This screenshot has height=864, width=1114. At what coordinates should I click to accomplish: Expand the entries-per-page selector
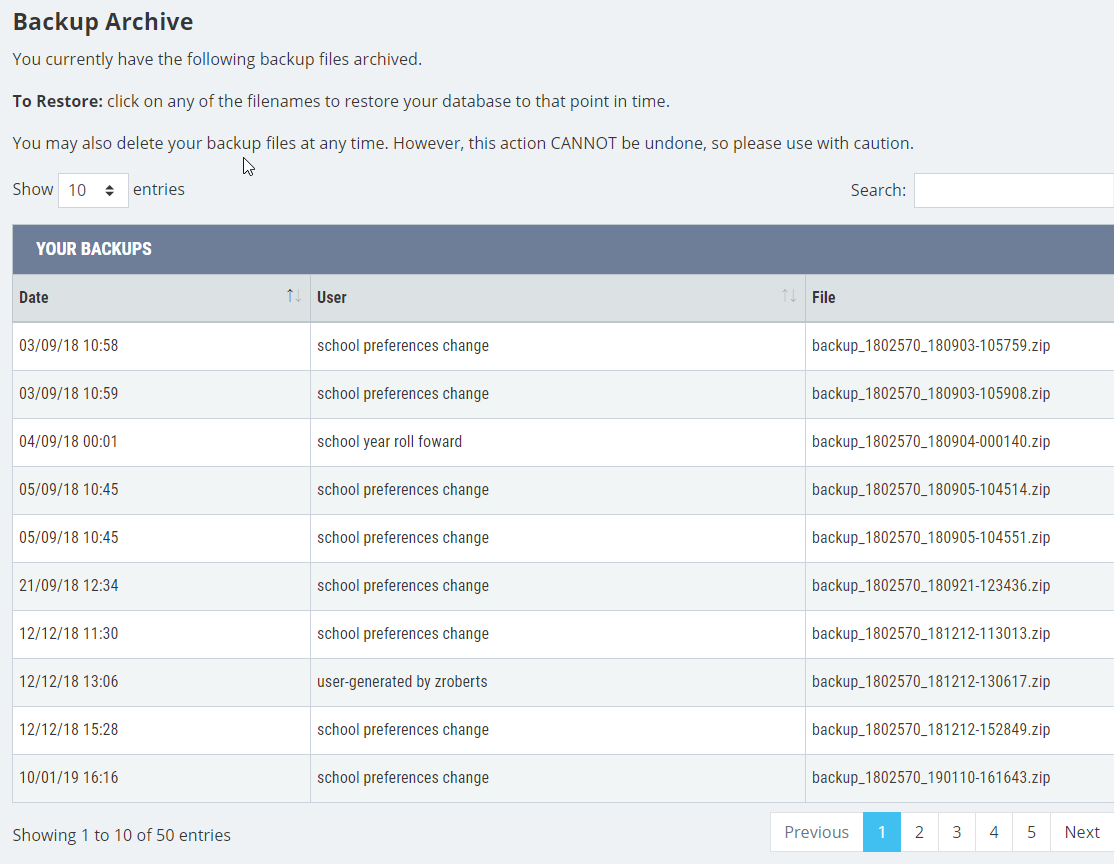[93, 189]
